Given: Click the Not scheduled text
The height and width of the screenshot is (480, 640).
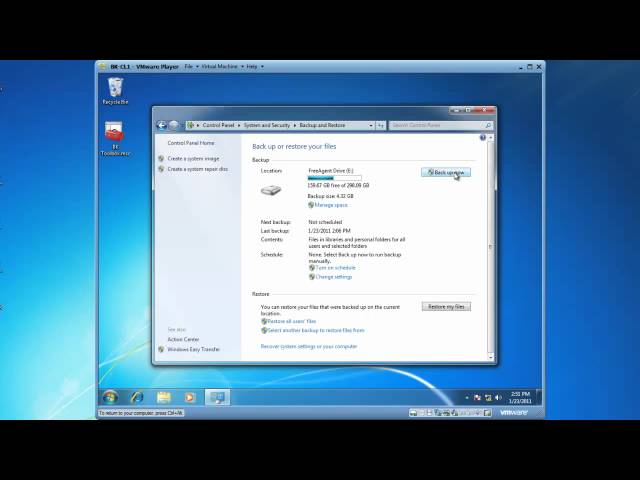Looking at the screenshot, I should click(325, 222).
